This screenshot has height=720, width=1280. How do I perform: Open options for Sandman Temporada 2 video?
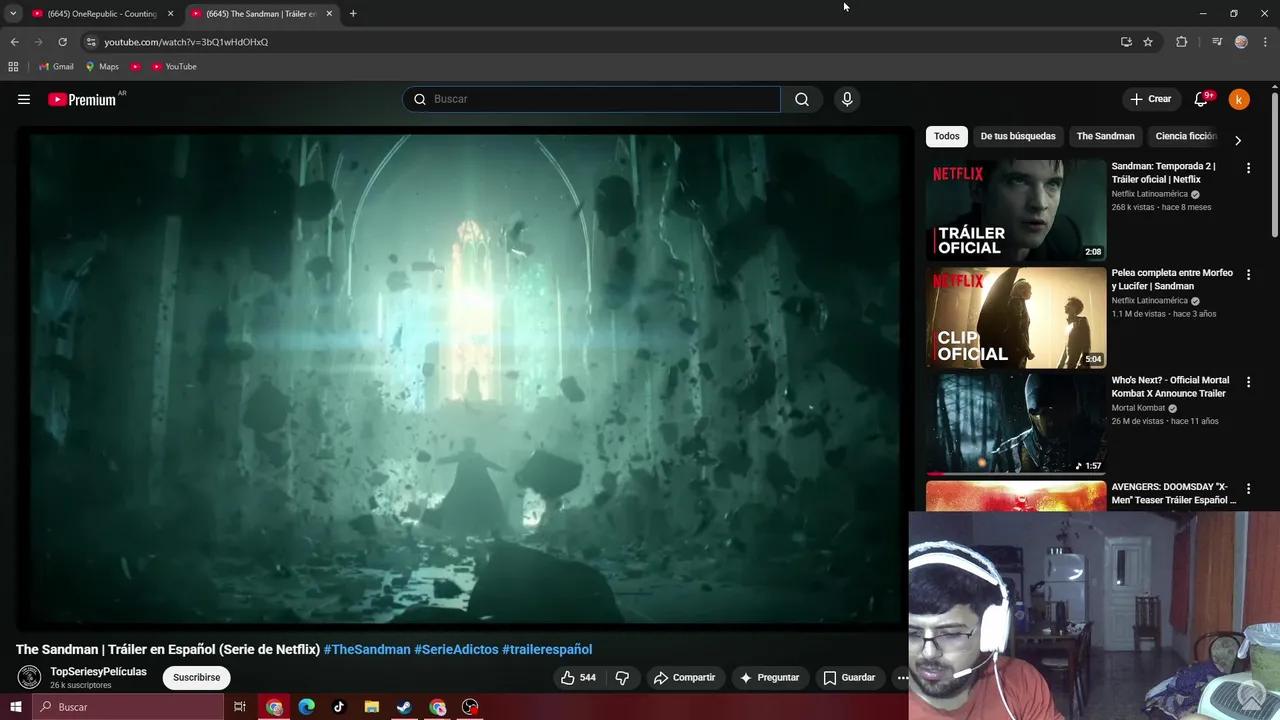tap(1248, 168)
